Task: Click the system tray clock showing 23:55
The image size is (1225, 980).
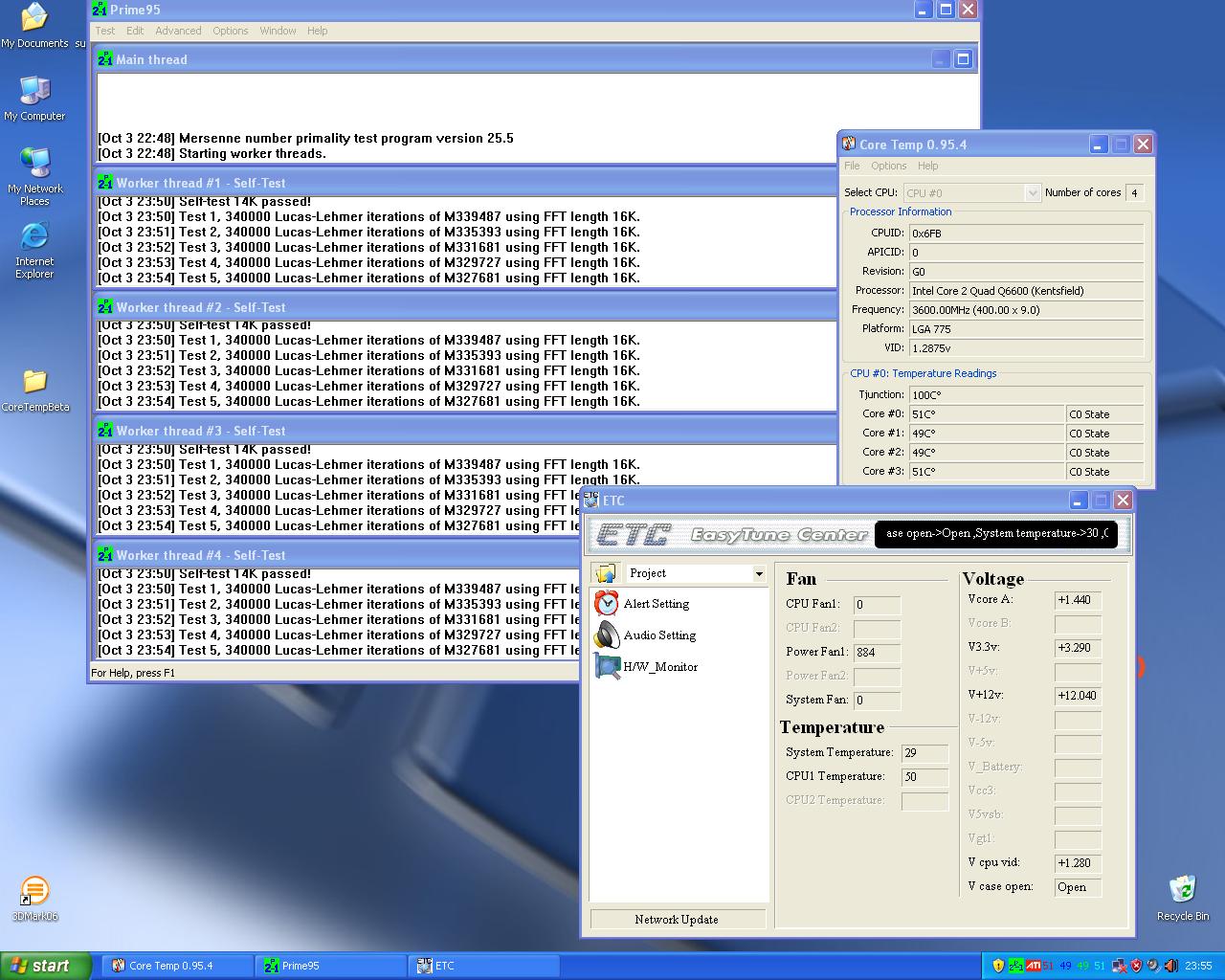Action: [x=1198, y=966]
